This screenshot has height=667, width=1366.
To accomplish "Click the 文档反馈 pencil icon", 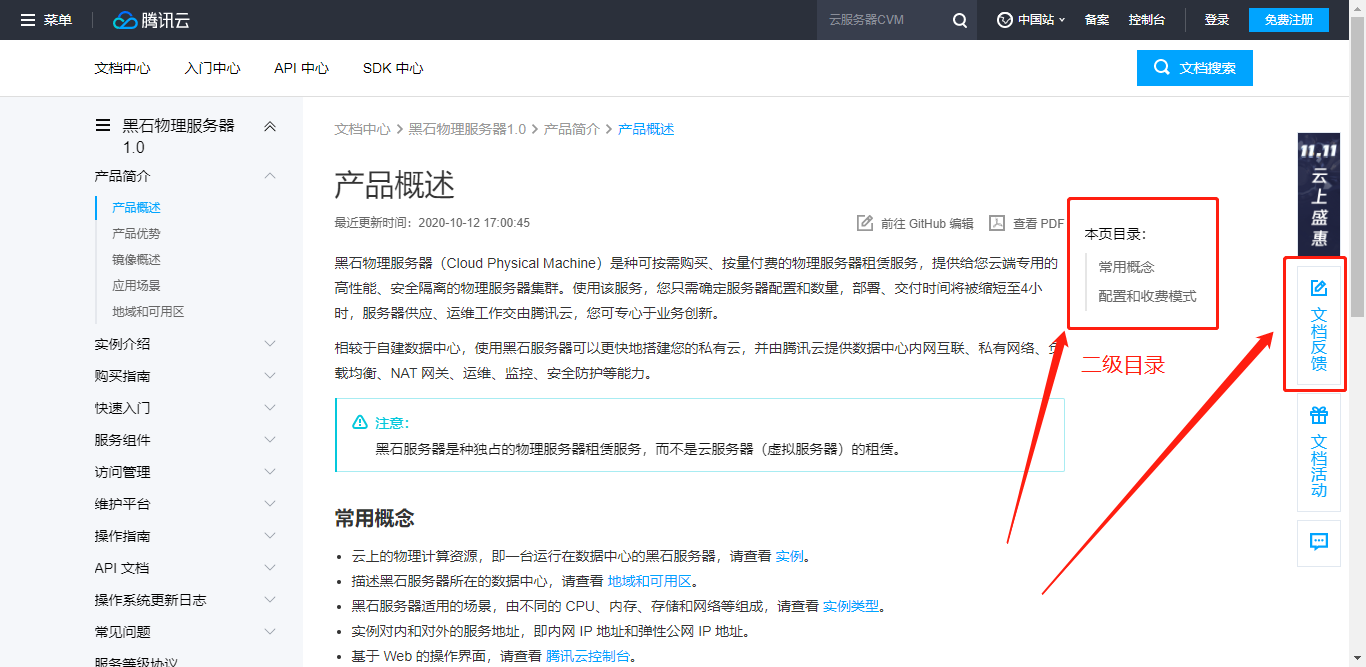I will (1319, 288).
